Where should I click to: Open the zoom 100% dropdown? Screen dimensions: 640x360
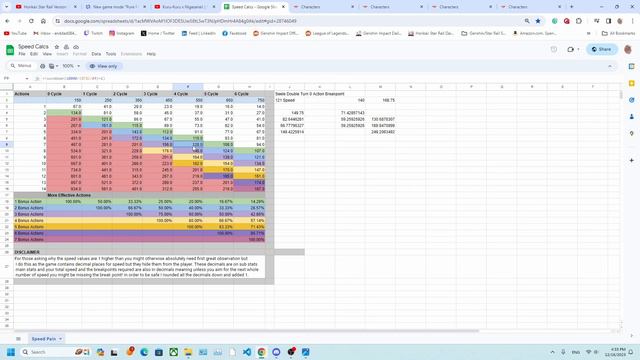point(71,66)
